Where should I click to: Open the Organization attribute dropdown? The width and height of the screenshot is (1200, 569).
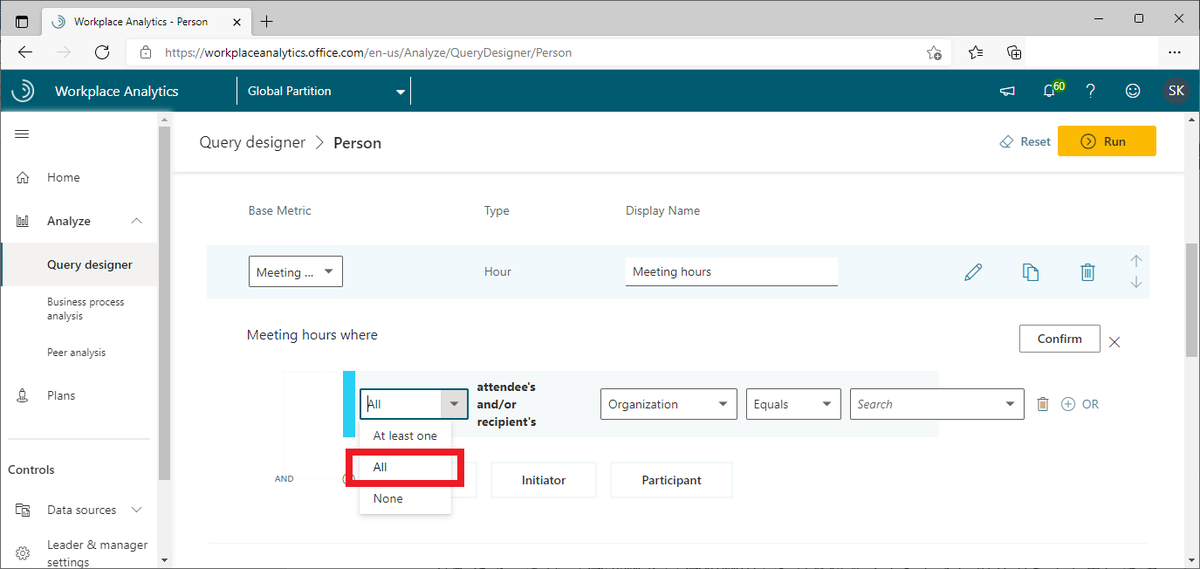669,404
